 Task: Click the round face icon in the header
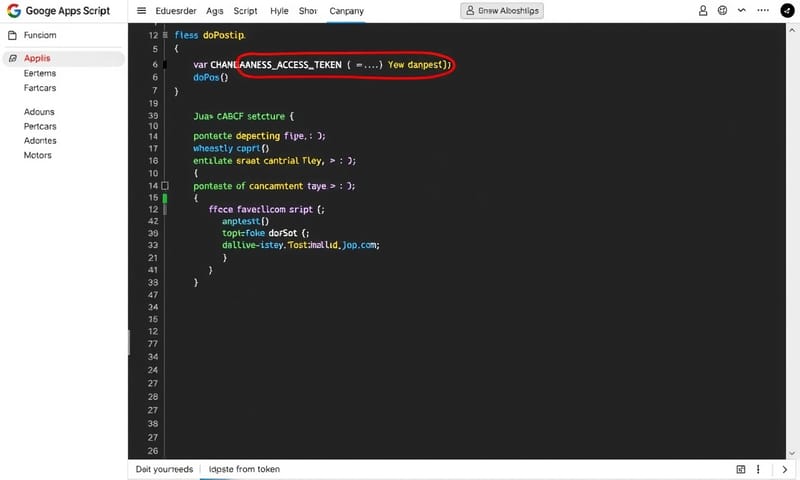722,11
